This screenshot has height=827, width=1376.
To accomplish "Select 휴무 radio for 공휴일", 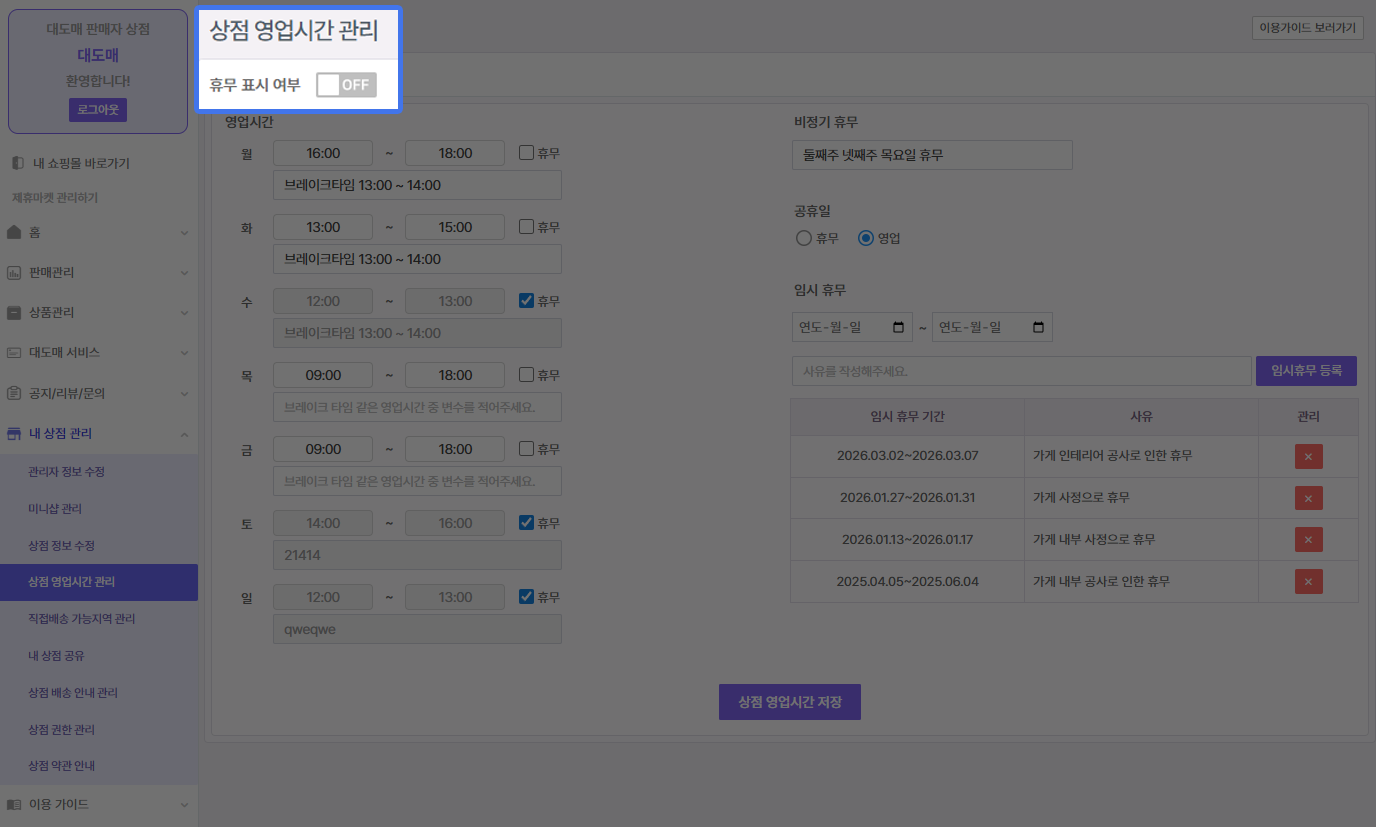I will click(804, 238).
